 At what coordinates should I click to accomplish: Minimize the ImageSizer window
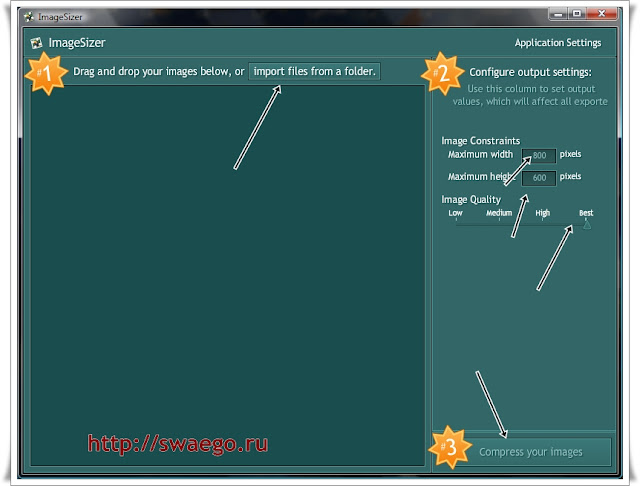point(558,14)
